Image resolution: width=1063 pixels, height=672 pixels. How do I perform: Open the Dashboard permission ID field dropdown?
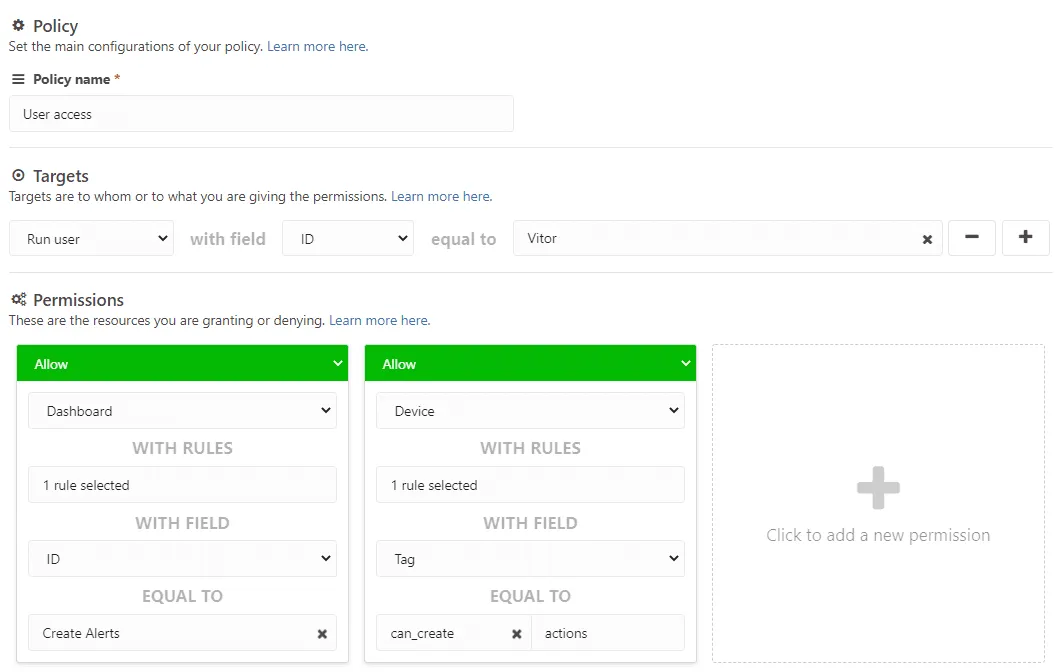point(182,559)
